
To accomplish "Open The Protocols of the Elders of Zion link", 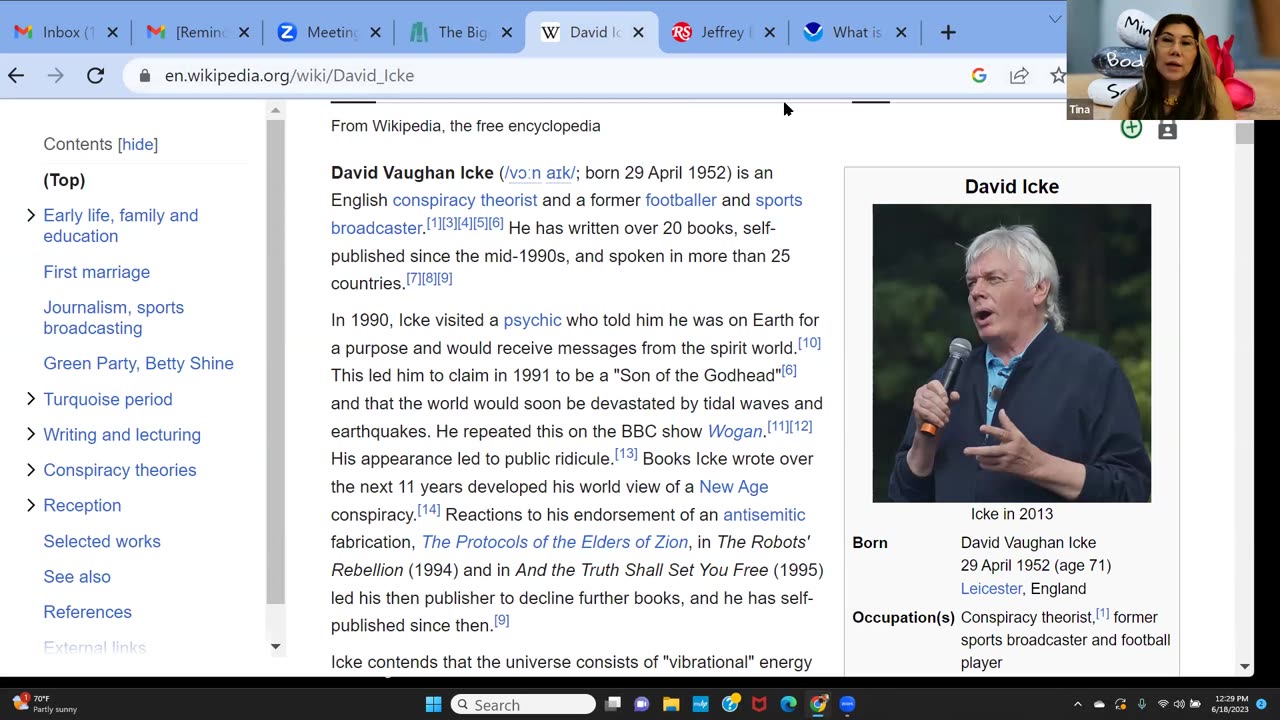I will tap(555, 542).
